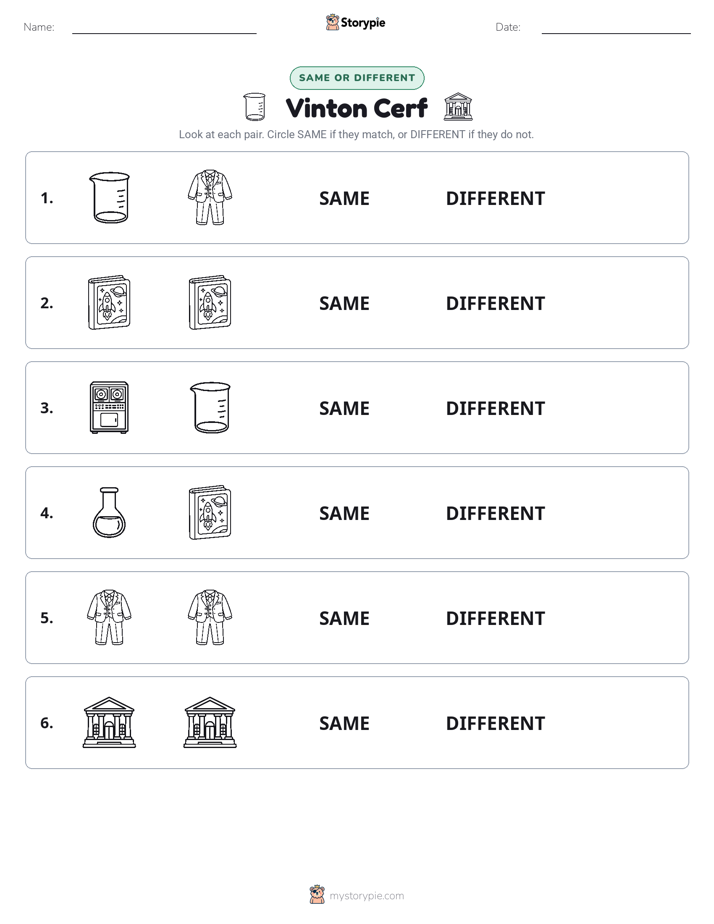Click the round flask icon in row 4
Image resolution: width=714 pixels, height=924 pixels.
(109, 513)
